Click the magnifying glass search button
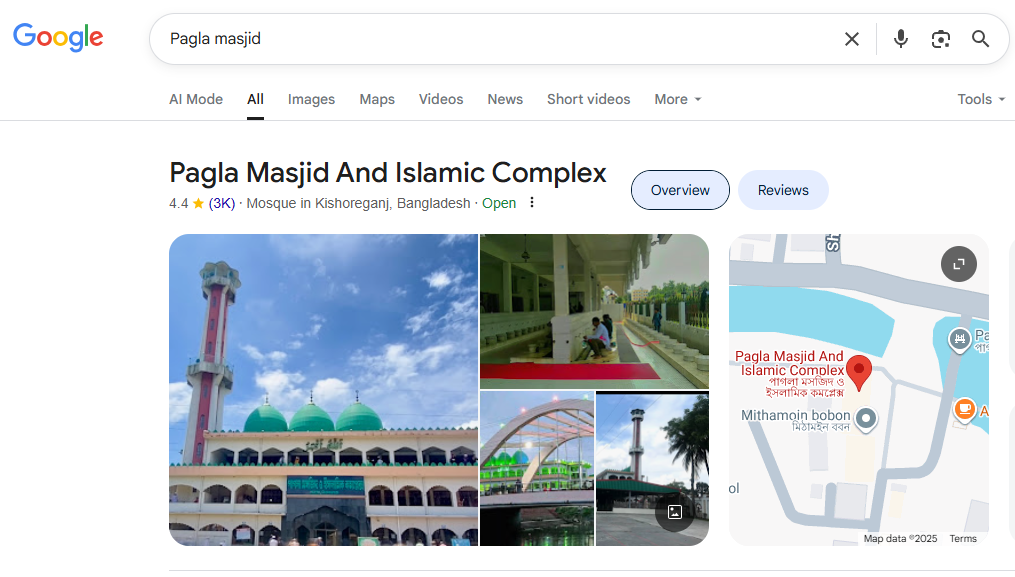 point(980,39)
